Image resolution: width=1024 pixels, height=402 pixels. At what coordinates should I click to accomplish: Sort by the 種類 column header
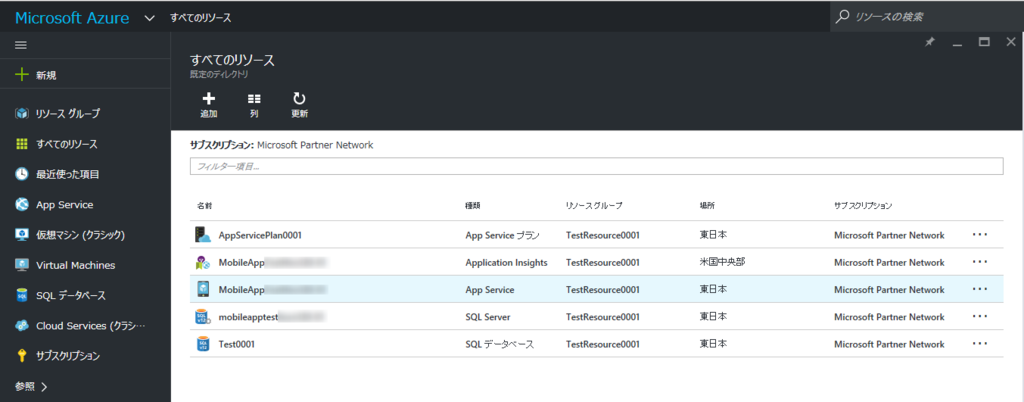(473, 206)
